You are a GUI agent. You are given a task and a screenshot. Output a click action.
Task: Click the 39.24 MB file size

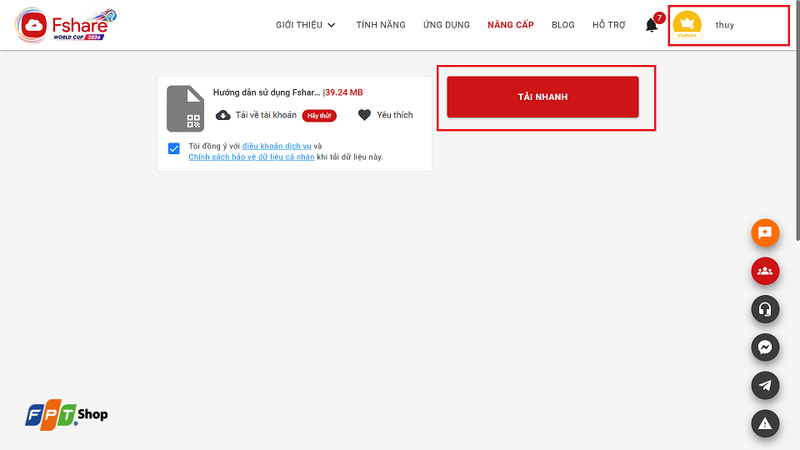coord(344,92)
